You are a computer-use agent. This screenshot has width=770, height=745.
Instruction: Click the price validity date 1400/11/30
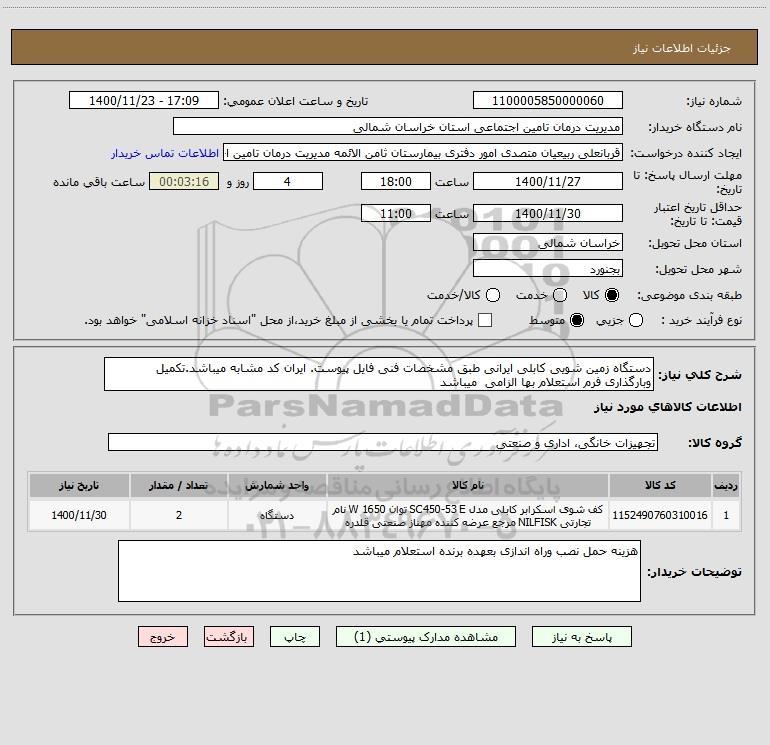click(x=548, y=214)
